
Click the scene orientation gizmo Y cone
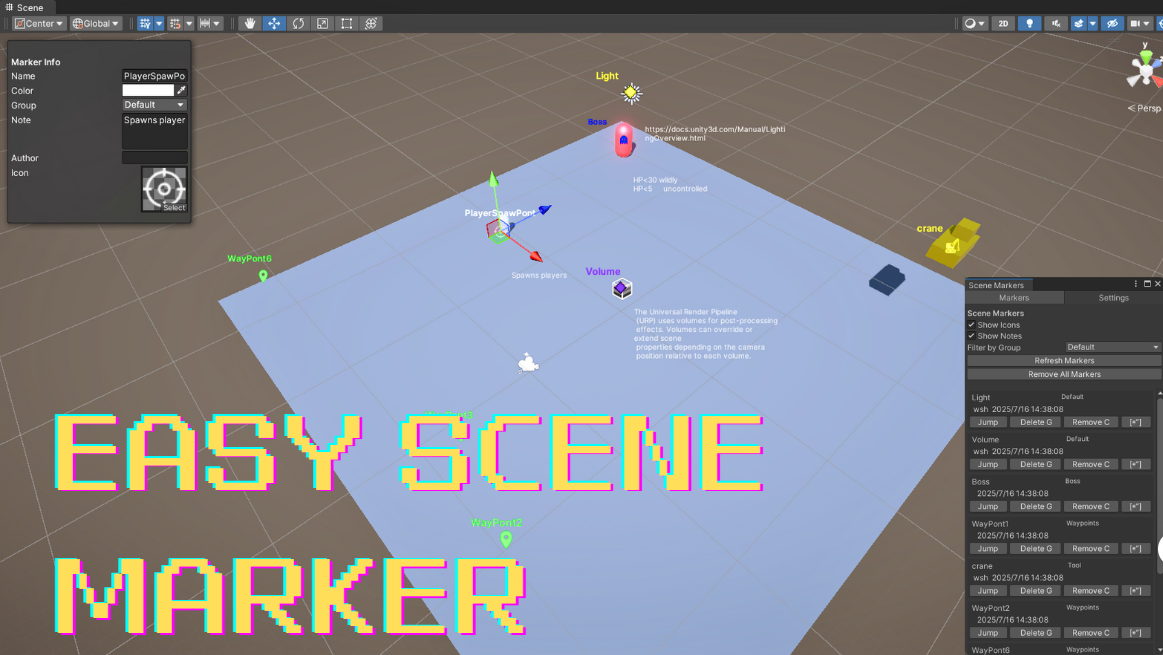pyautogui.click(x=1146, y=58)
